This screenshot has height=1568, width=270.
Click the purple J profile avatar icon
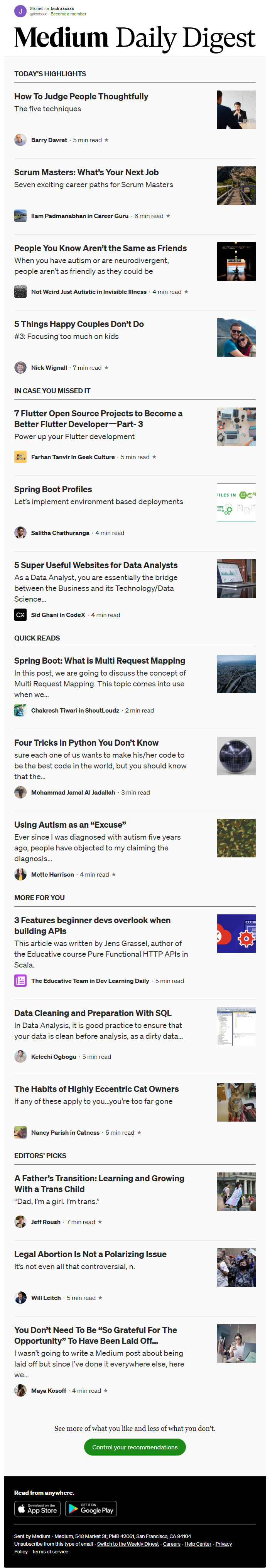(x=20, y=11)
